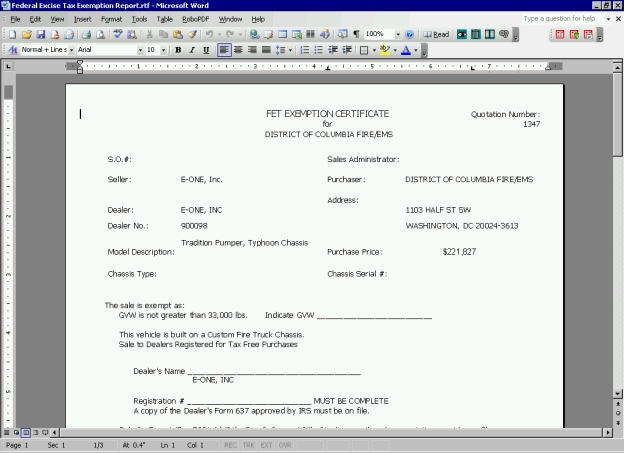This screenshot has width=624, height=453.
Task: Toggle OVR overtype mode in the status bar
Action: [285, 445]
